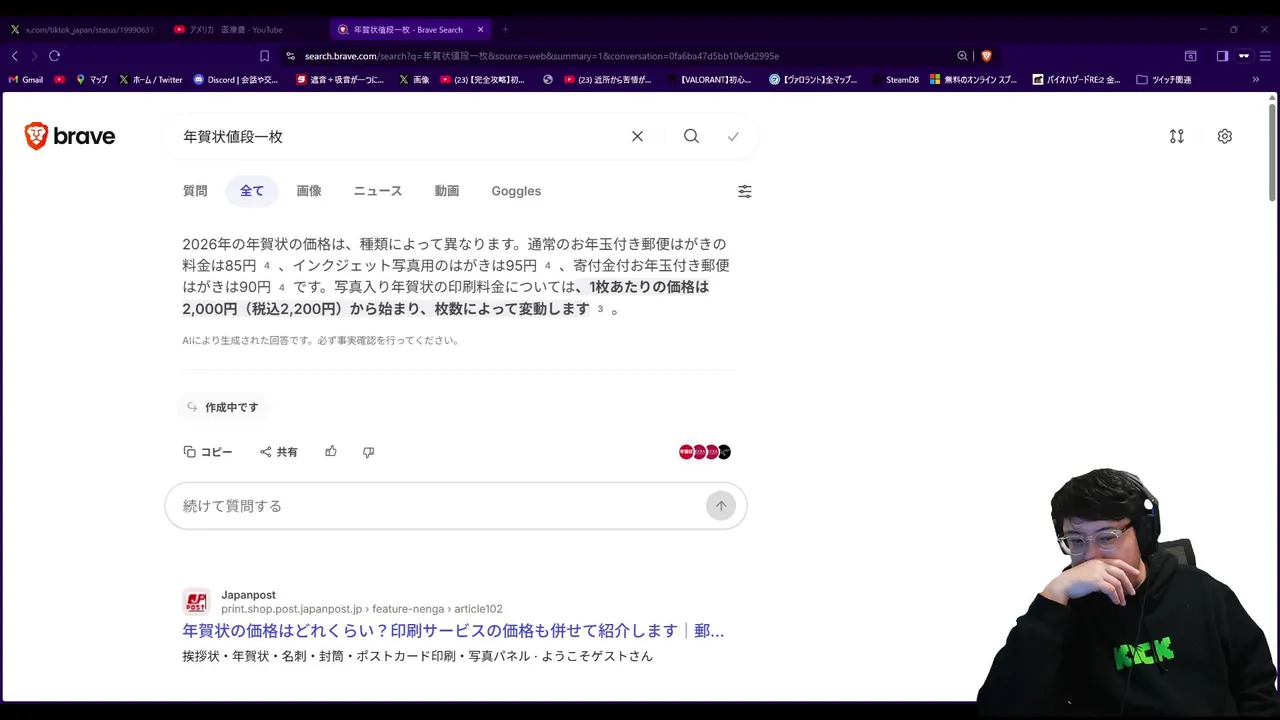
Task: Open the ホーム / Twitter bookmark
Action: click(x=151, y=79)
